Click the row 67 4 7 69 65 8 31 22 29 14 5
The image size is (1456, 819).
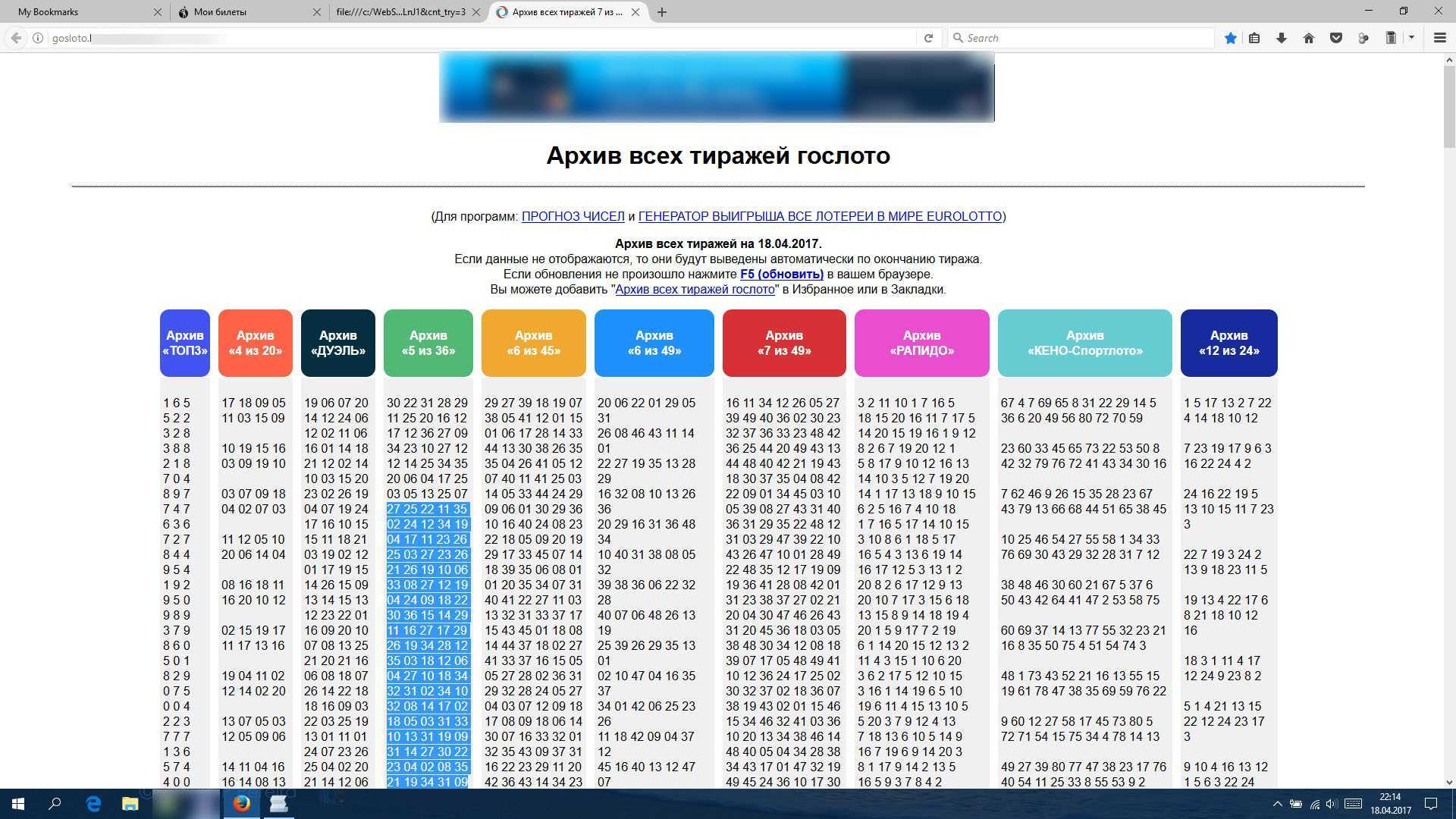coord(1078,403)
